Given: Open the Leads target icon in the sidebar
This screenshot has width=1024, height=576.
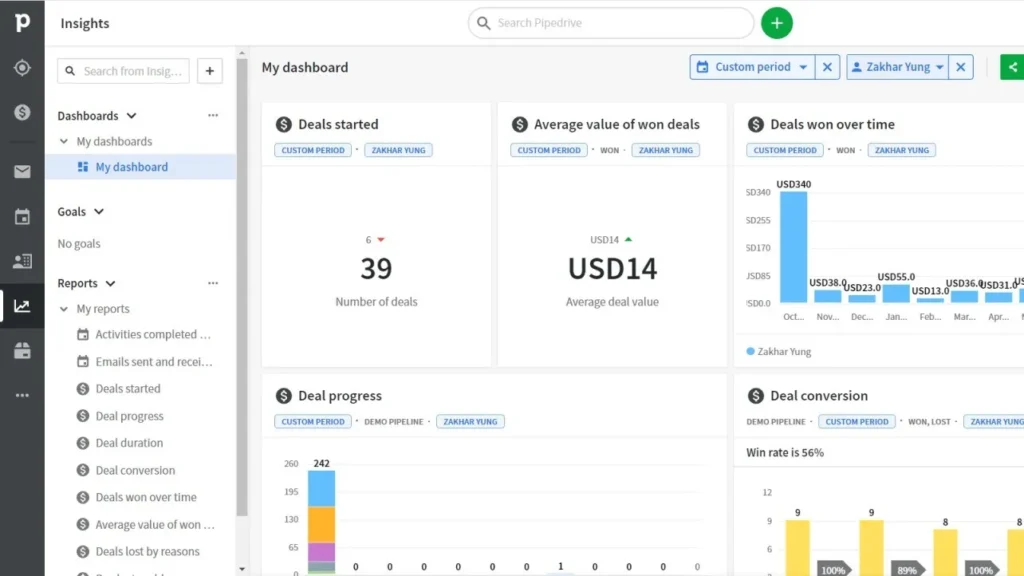Looking at the screenshot, I should (22, 68).
